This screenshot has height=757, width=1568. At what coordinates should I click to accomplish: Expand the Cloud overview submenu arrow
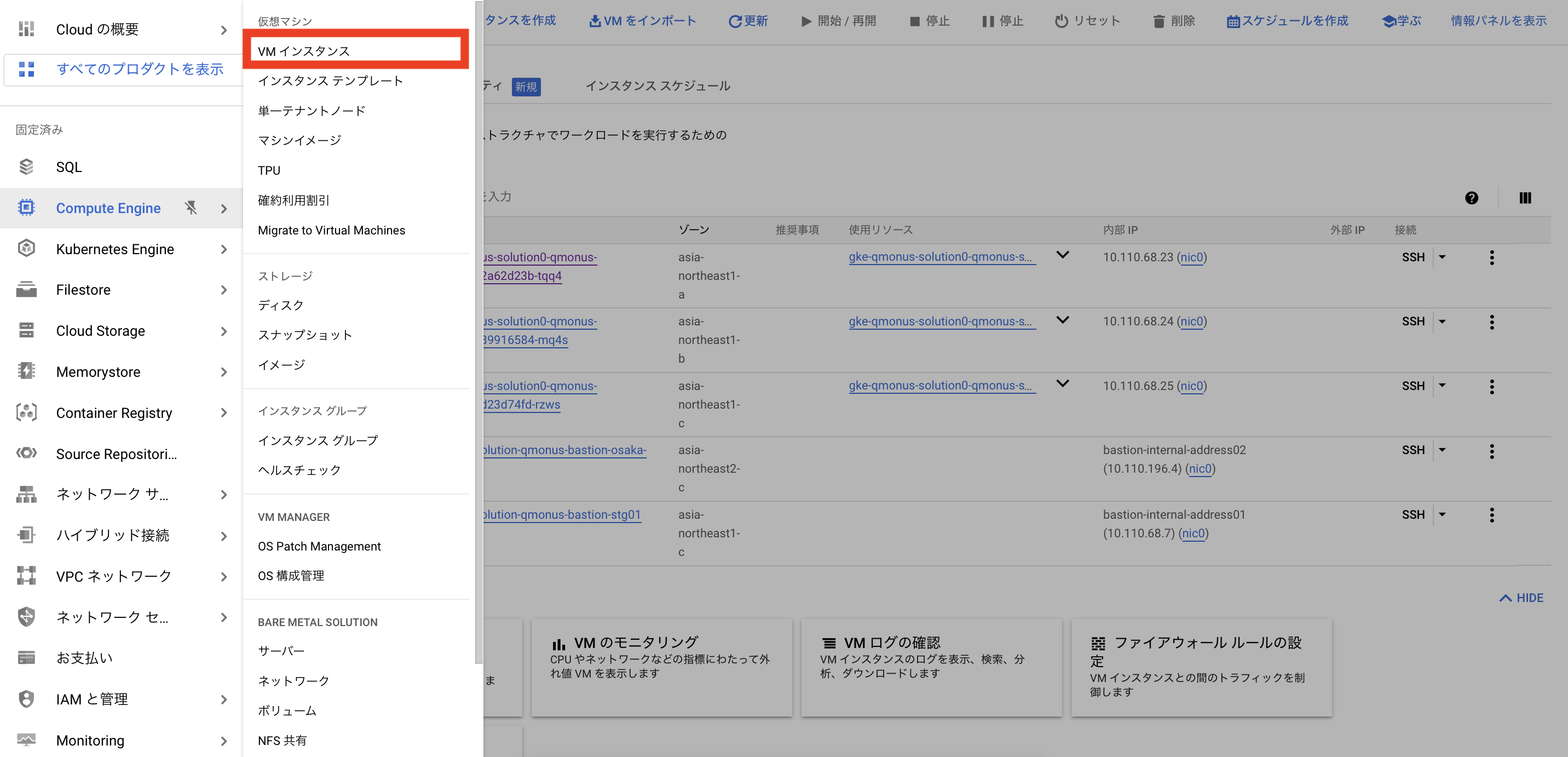(223, 30)
